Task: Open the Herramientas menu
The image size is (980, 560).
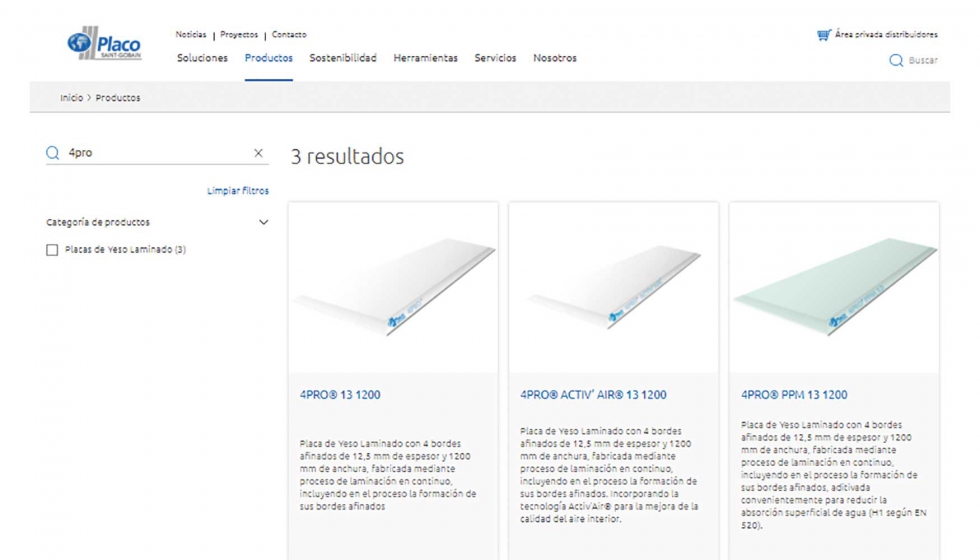Action: [x=425, y=58]
